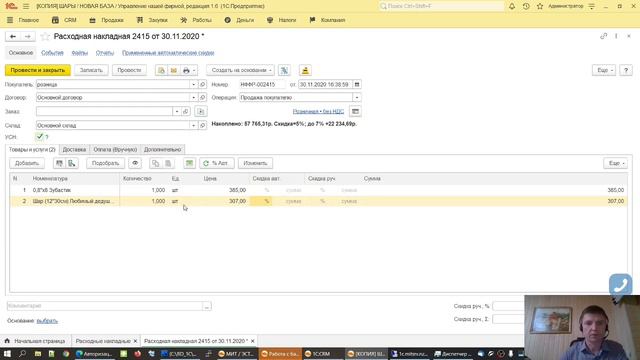Expand the Операция dropdown arrow

357,98
